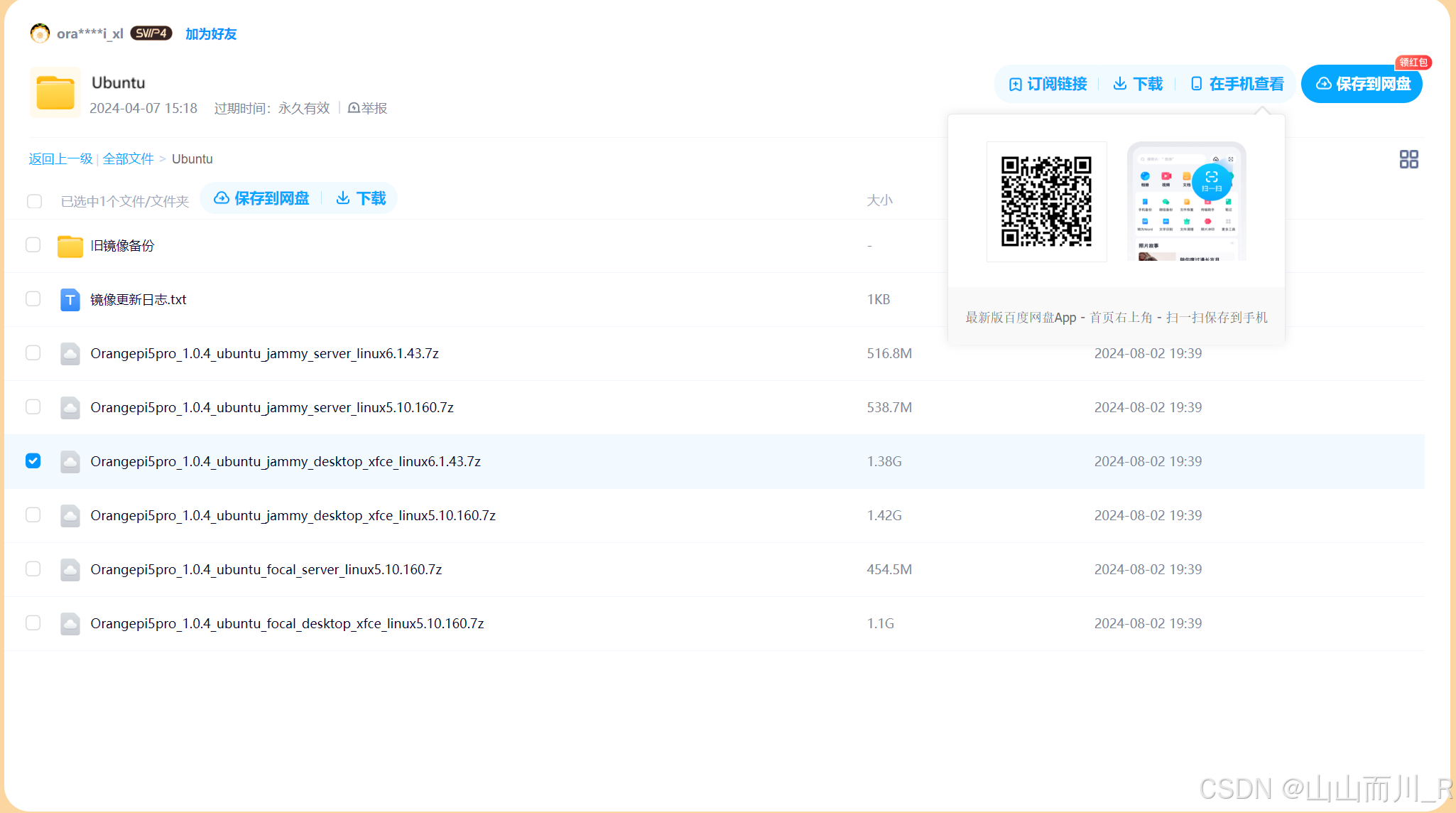The image size is (1456, 813).
Task: Check the jammy_server_linux5.10.160.7z checkbox
Action: (x=33, y=406)
